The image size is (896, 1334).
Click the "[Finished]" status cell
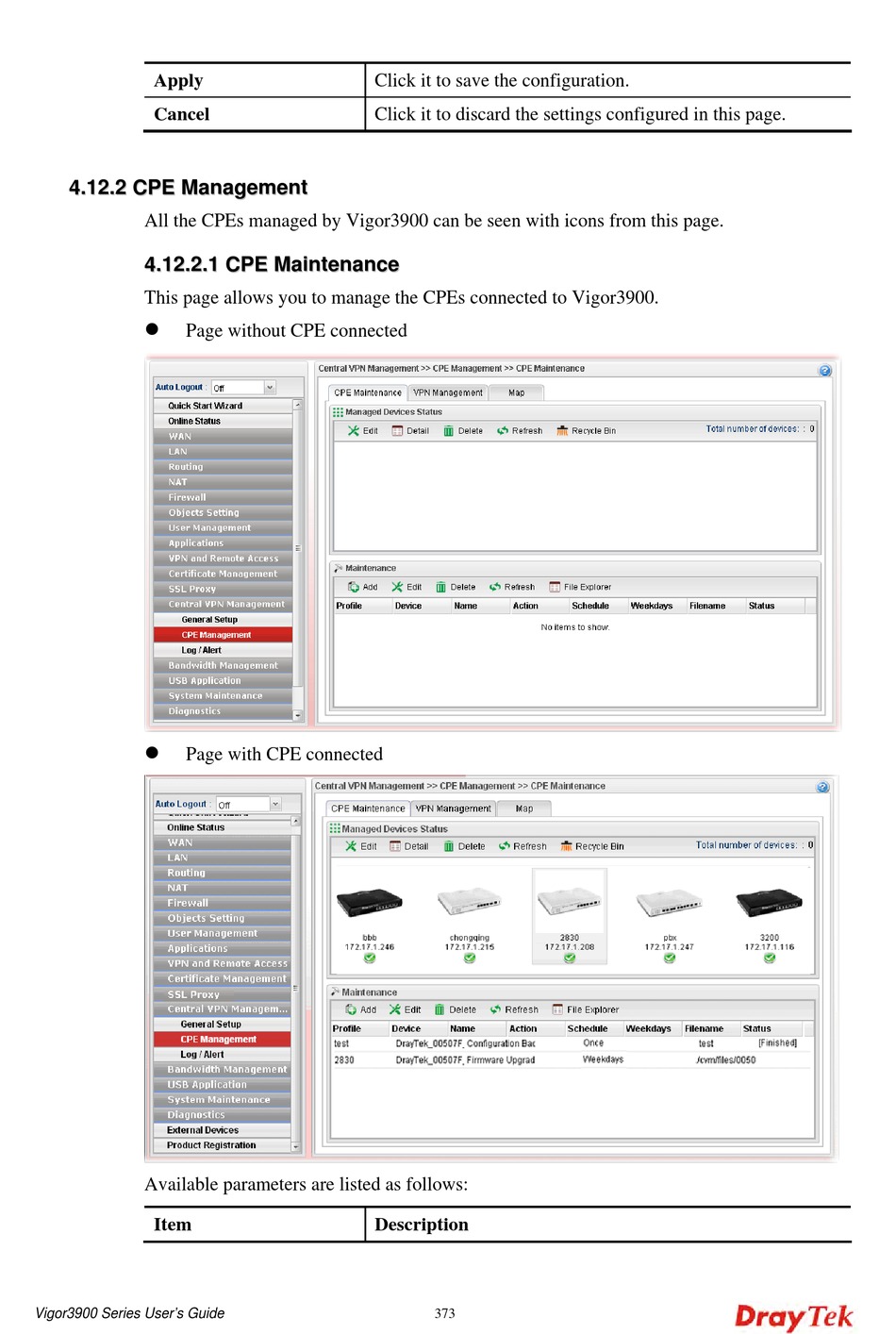click(x=777, y=1043)
